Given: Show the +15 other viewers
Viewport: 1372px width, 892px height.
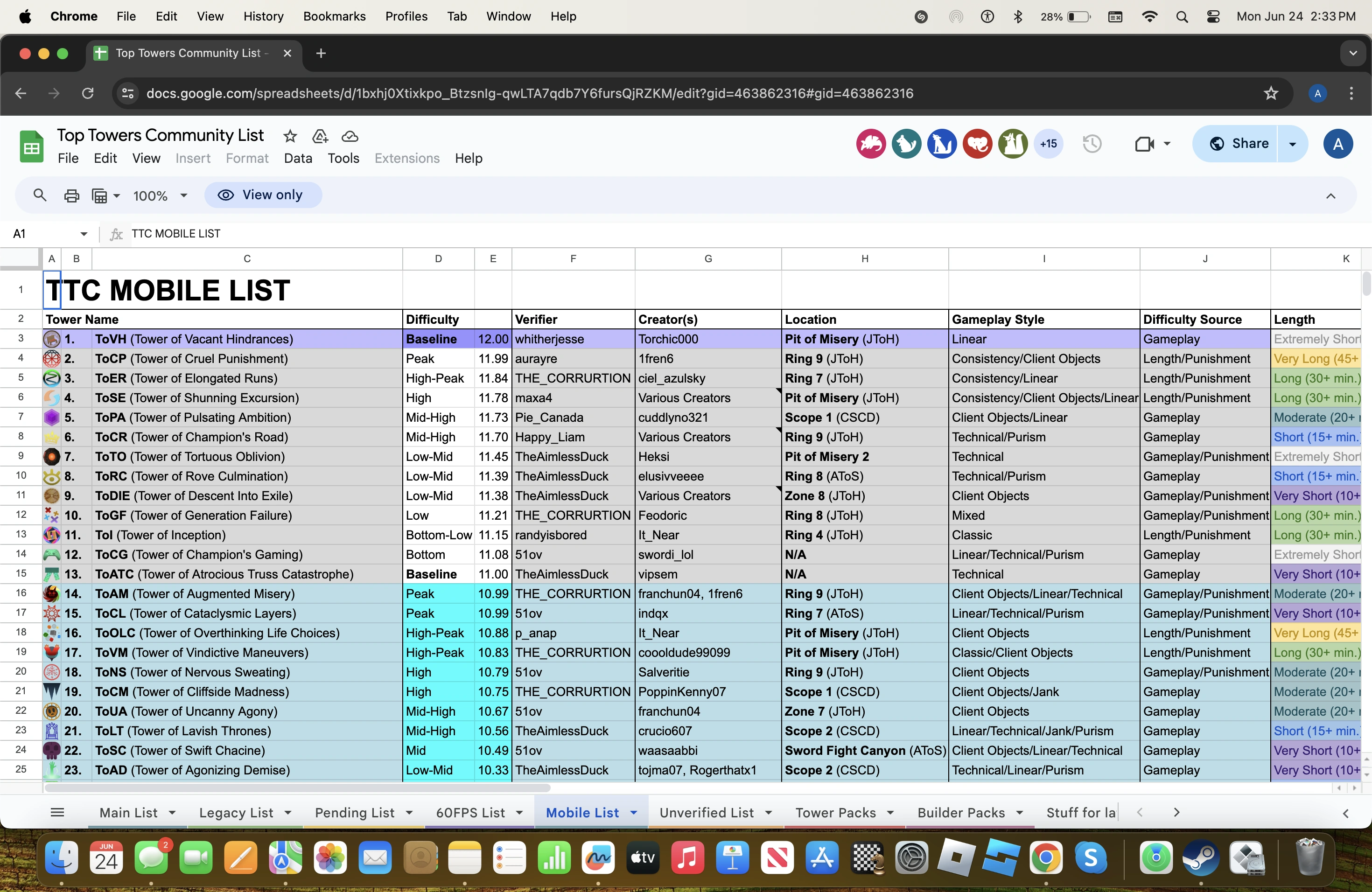Looking at the screenshot, I should pos(1048,144).
